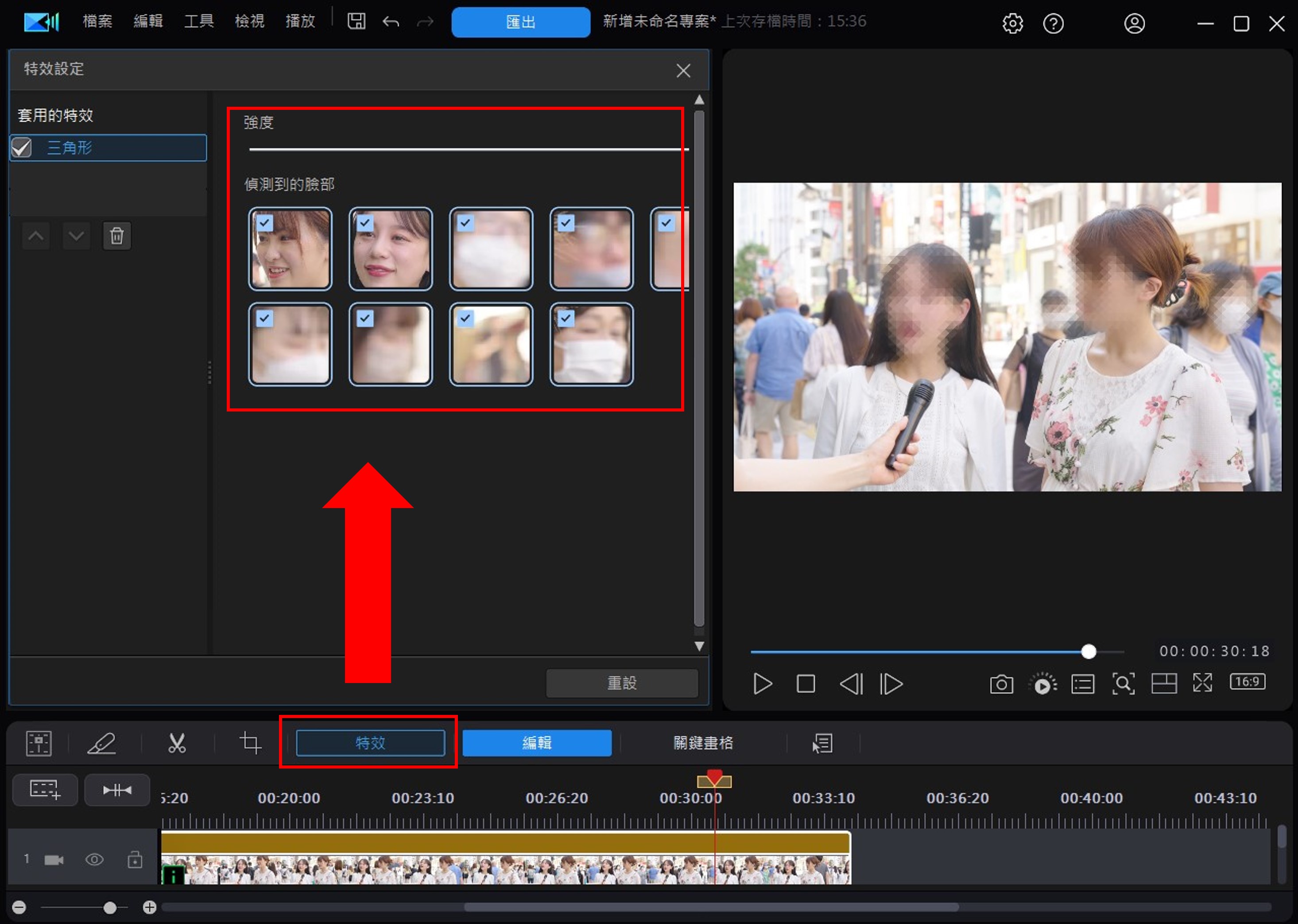This screenshot has width=1298, height=924.
Task: Select the split scissors tool
Action: click(177, 743)
